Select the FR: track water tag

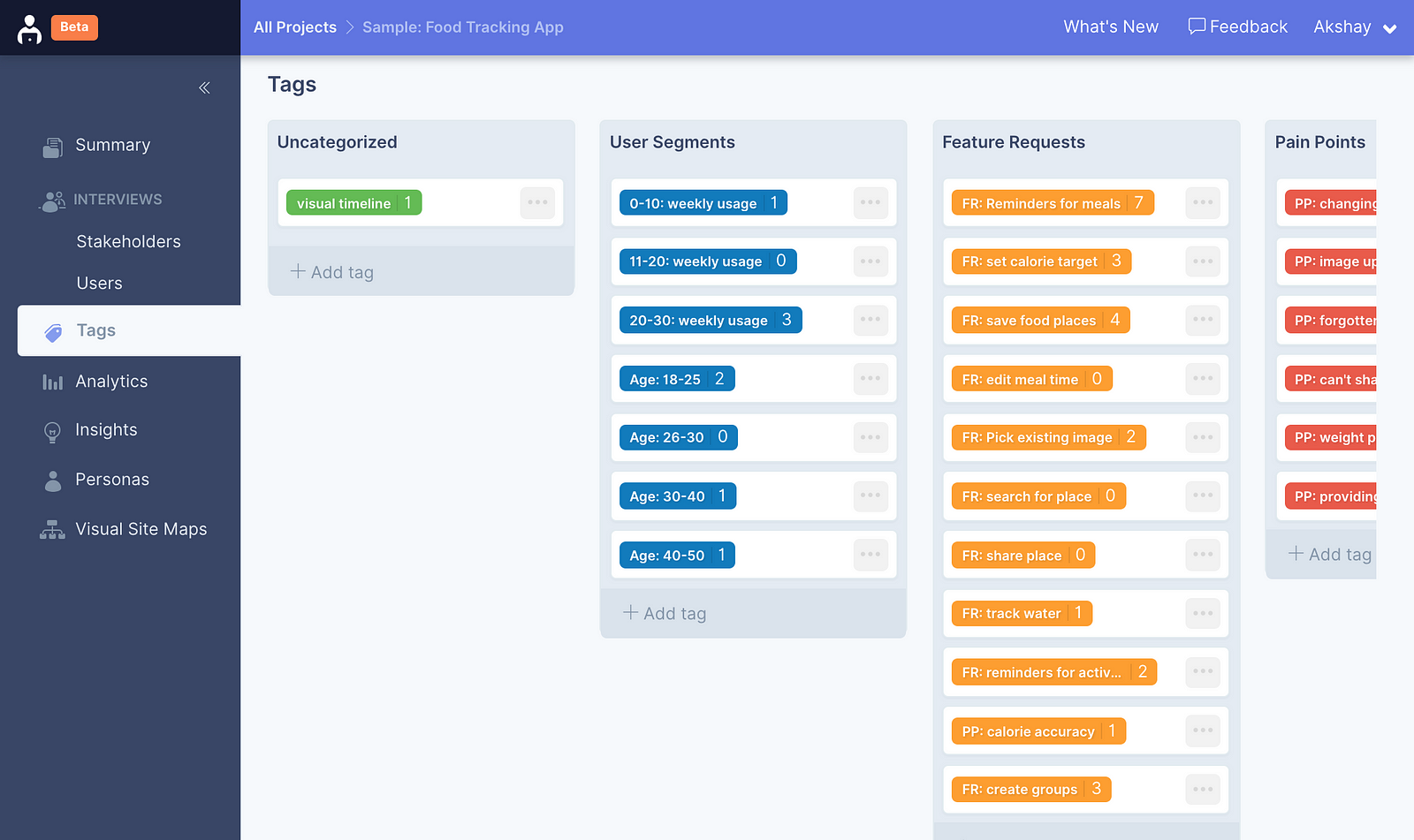click(x=1022, y=612)
